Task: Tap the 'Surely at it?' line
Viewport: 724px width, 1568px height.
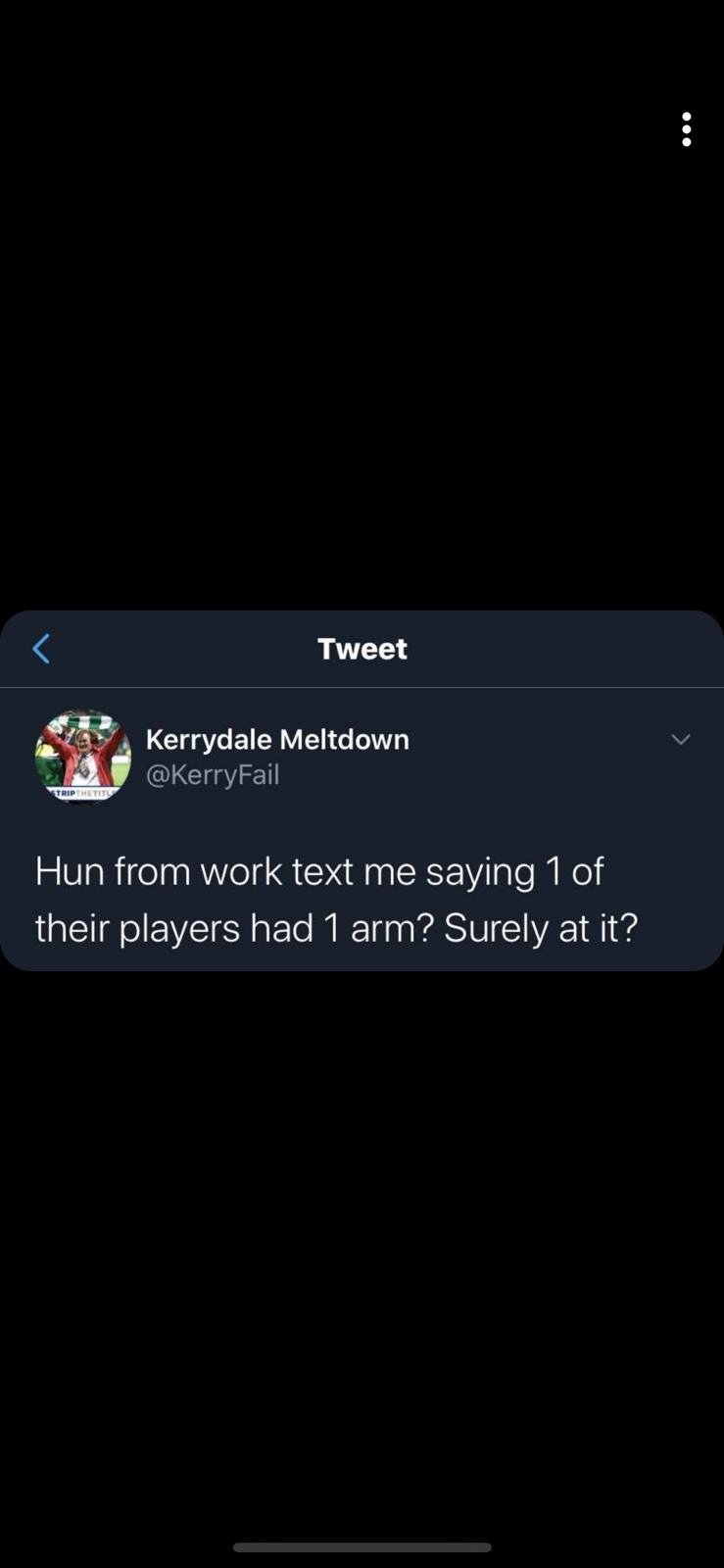Action: (541, 928)
